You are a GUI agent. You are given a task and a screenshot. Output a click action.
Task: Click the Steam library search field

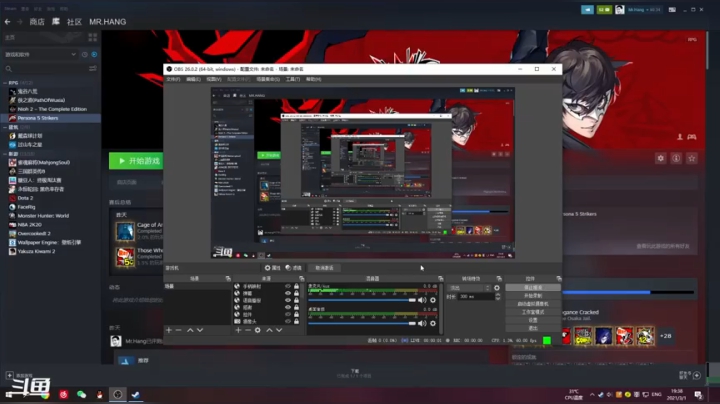(46, 68)
